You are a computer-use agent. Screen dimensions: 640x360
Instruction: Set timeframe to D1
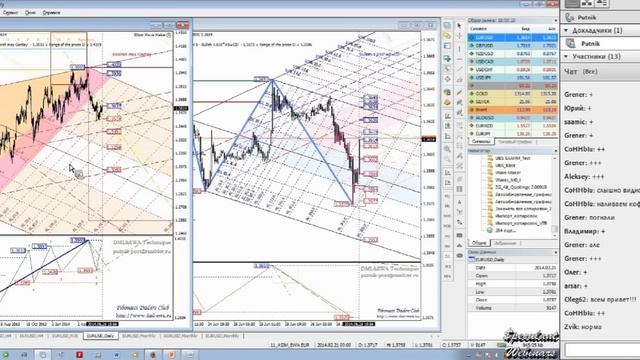click(447, 256)
